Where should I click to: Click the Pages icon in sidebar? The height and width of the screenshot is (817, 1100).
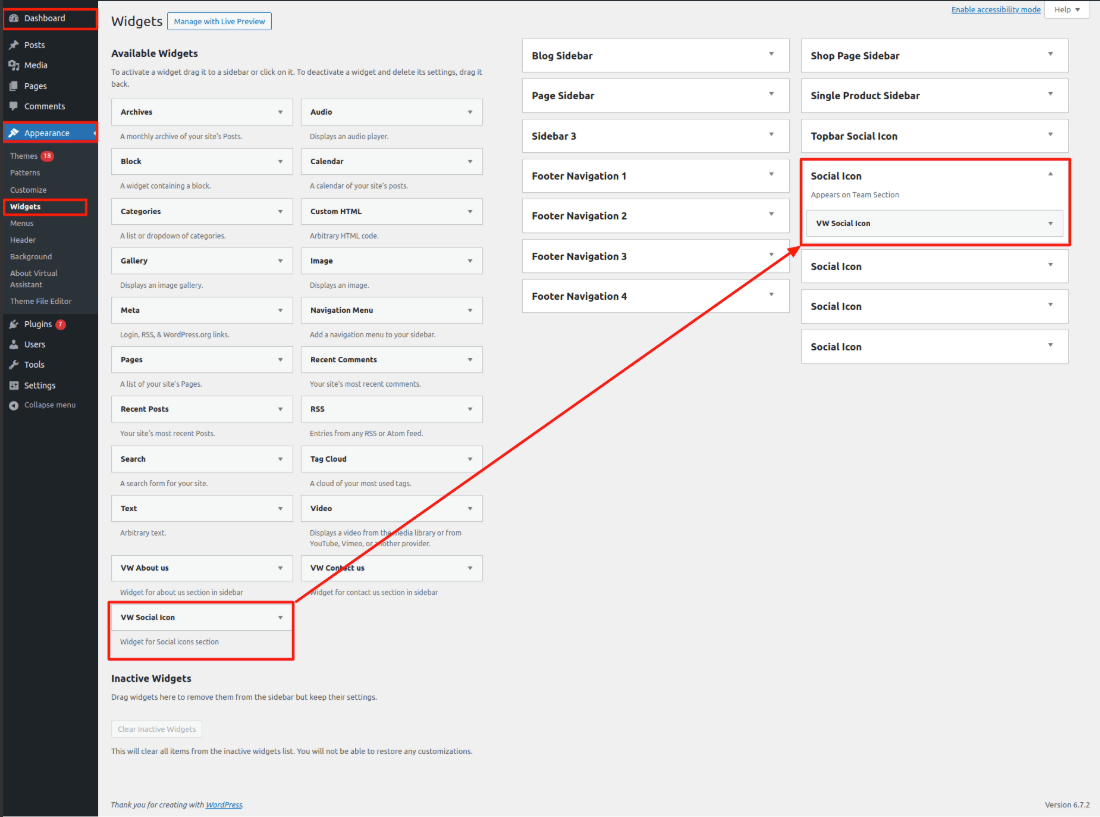[13, 86]
